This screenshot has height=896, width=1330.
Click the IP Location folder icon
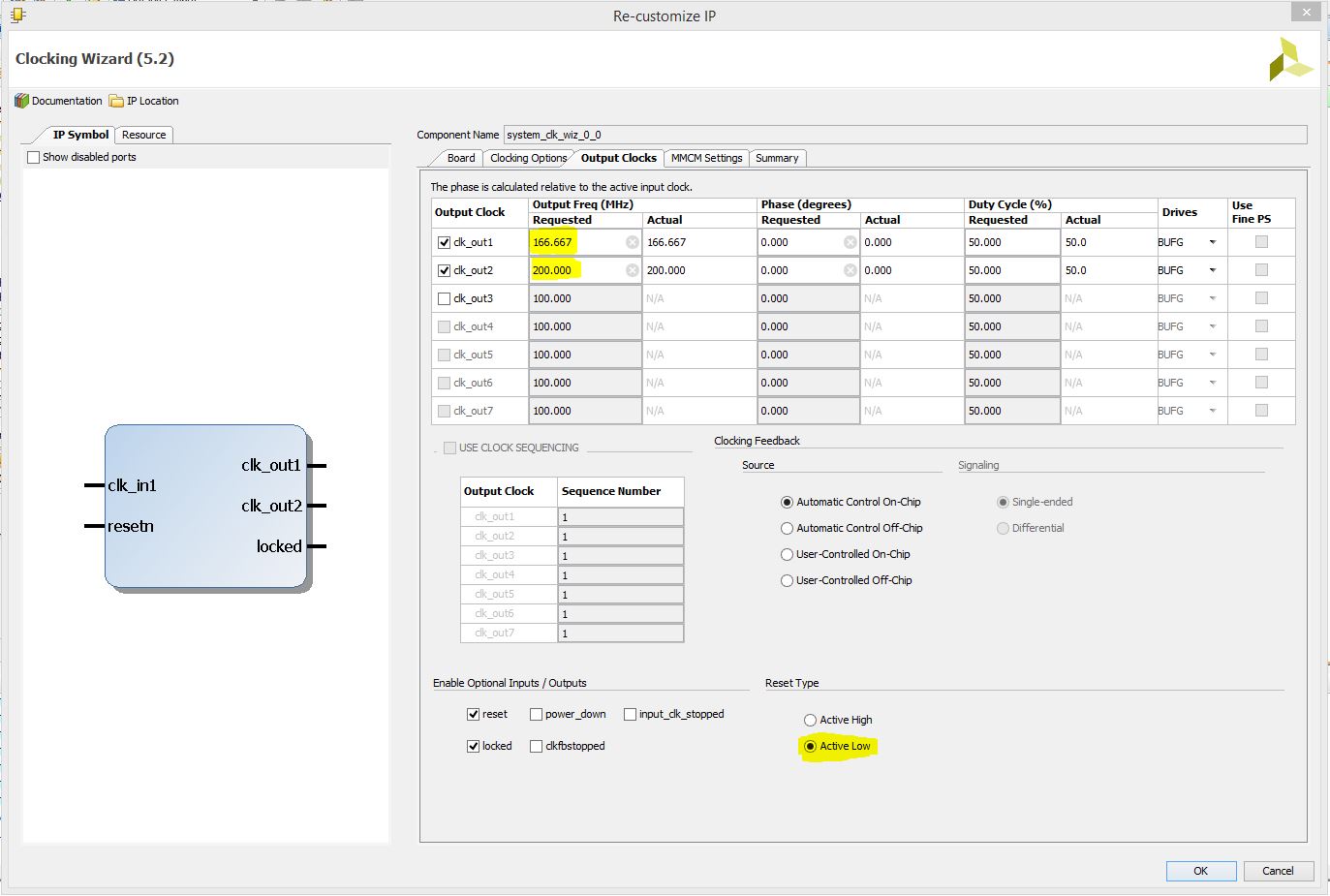(x=116, y=101)
